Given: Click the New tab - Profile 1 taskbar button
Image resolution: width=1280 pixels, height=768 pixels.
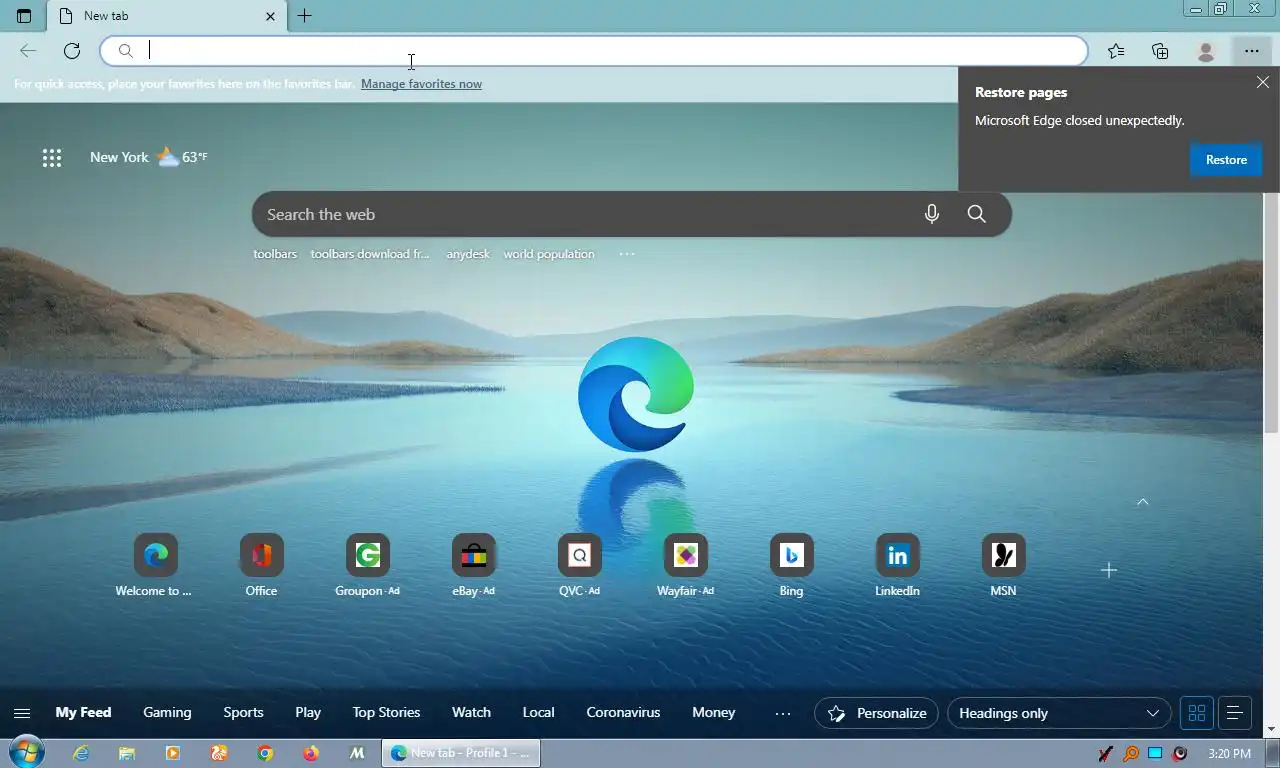Looking at the screenshot, I should click(x=461, y=753).
